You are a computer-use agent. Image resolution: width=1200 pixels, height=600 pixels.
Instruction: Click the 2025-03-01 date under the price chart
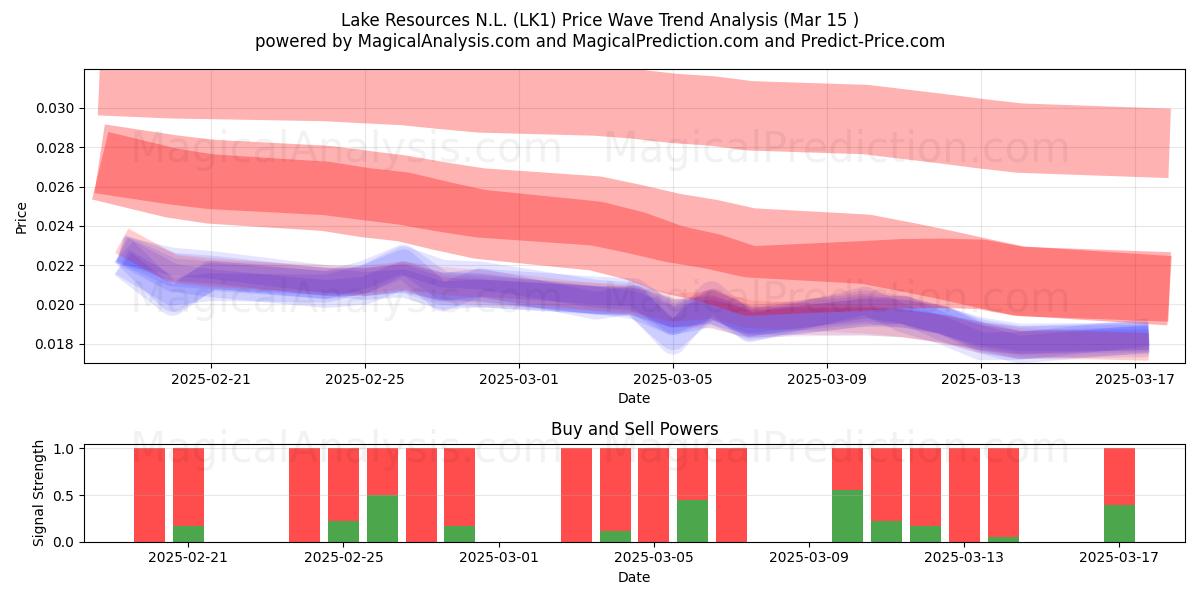pos(518,379)
